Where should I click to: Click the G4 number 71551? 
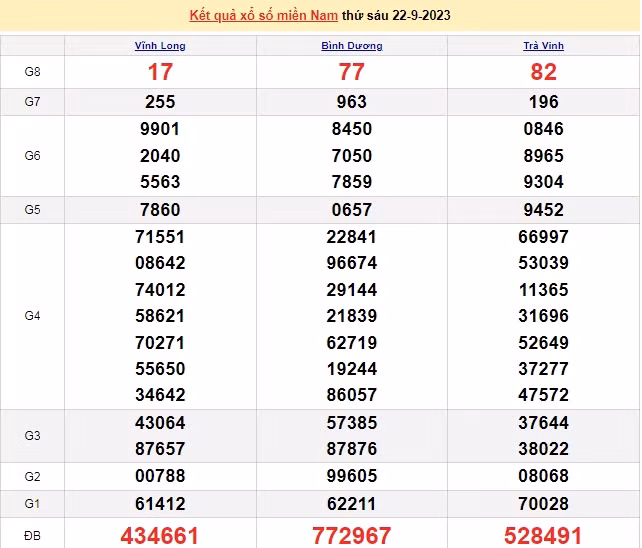pyautogui.click(x=160, y=237)
